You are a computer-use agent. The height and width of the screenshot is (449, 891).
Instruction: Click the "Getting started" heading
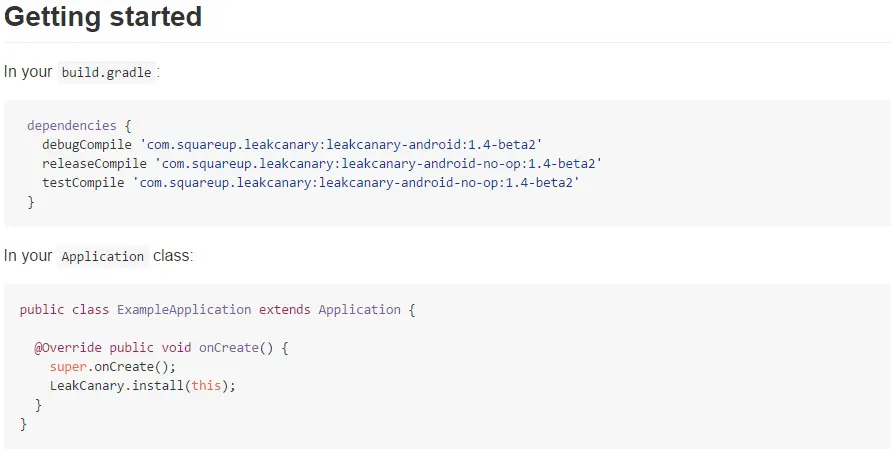coord(103,17)
